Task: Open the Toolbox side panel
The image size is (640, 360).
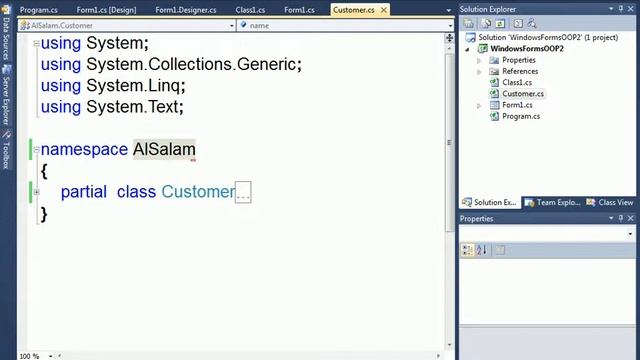Action: click(6, 150)
